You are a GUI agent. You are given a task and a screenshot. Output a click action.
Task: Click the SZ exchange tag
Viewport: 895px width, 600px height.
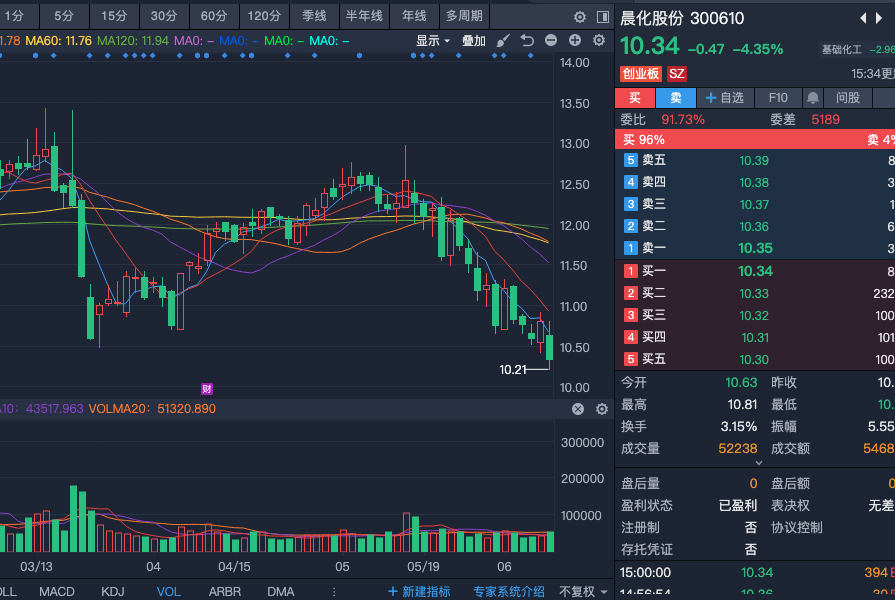[676, 74]
